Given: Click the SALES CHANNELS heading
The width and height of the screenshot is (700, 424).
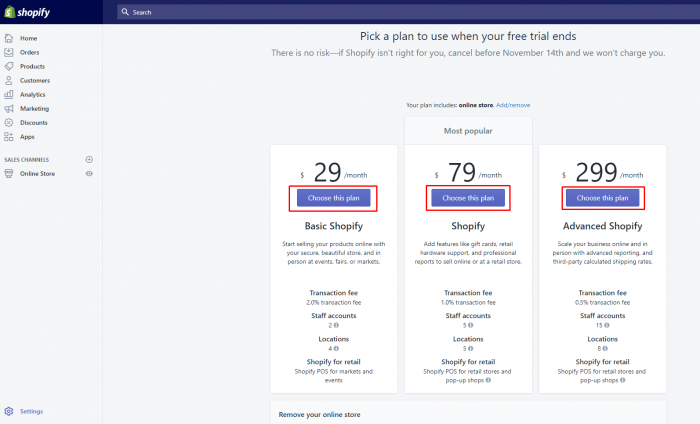Looking at the screenshot, I should click(x=27, y=160).
